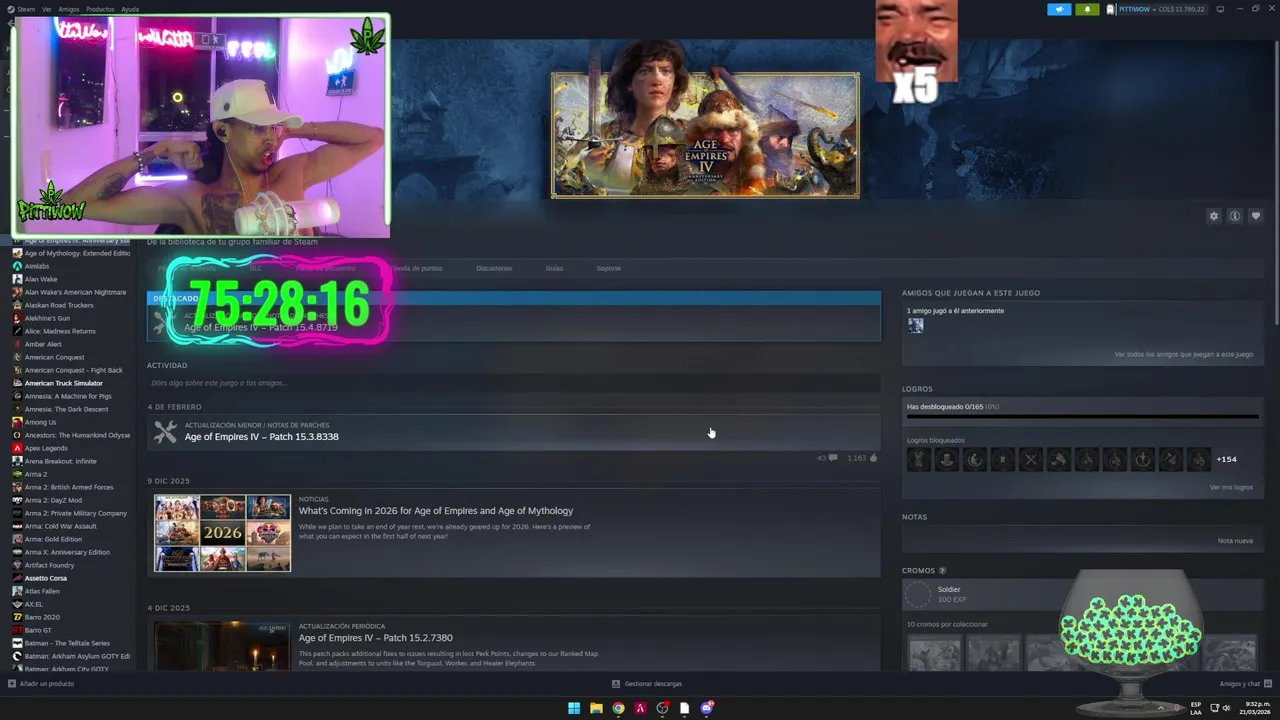Click the game info icon beside the gear
This screenshot has width=1280, height=720.
click(1235, 216)
